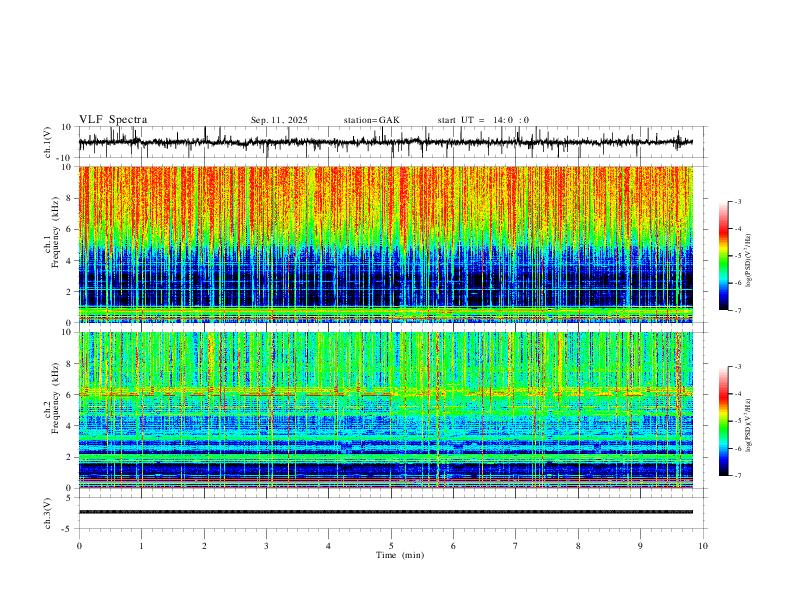Click the "8" kHz tick on ch.2 frequency axis

tap(69, 363)
